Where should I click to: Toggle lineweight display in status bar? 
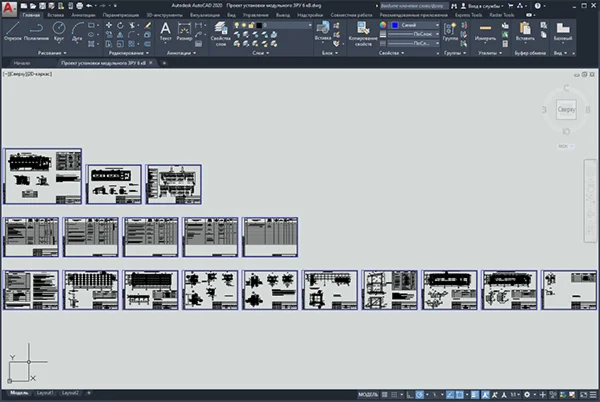click(x=475, y=394)
